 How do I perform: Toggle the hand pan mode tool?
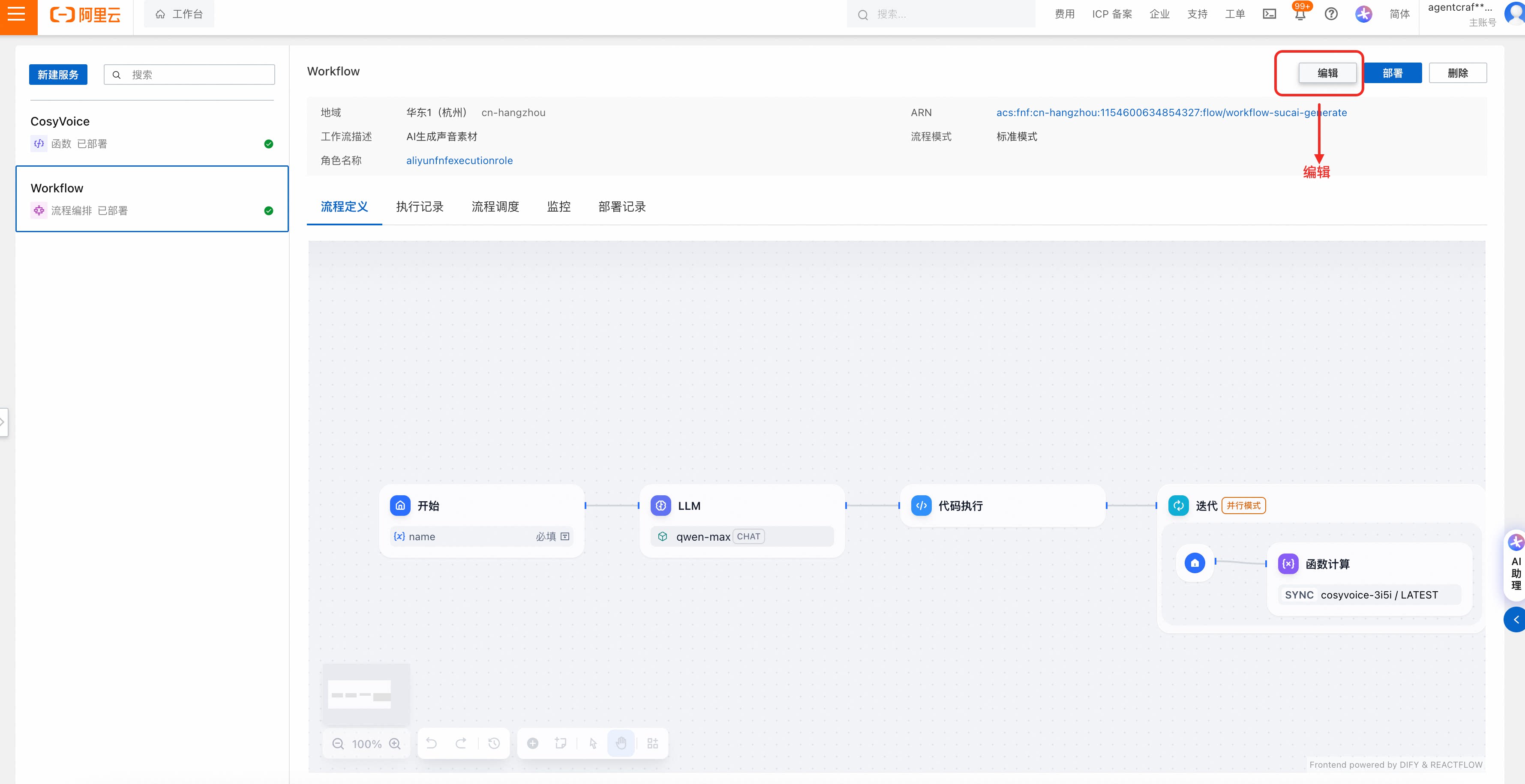[x=621, y=743]
